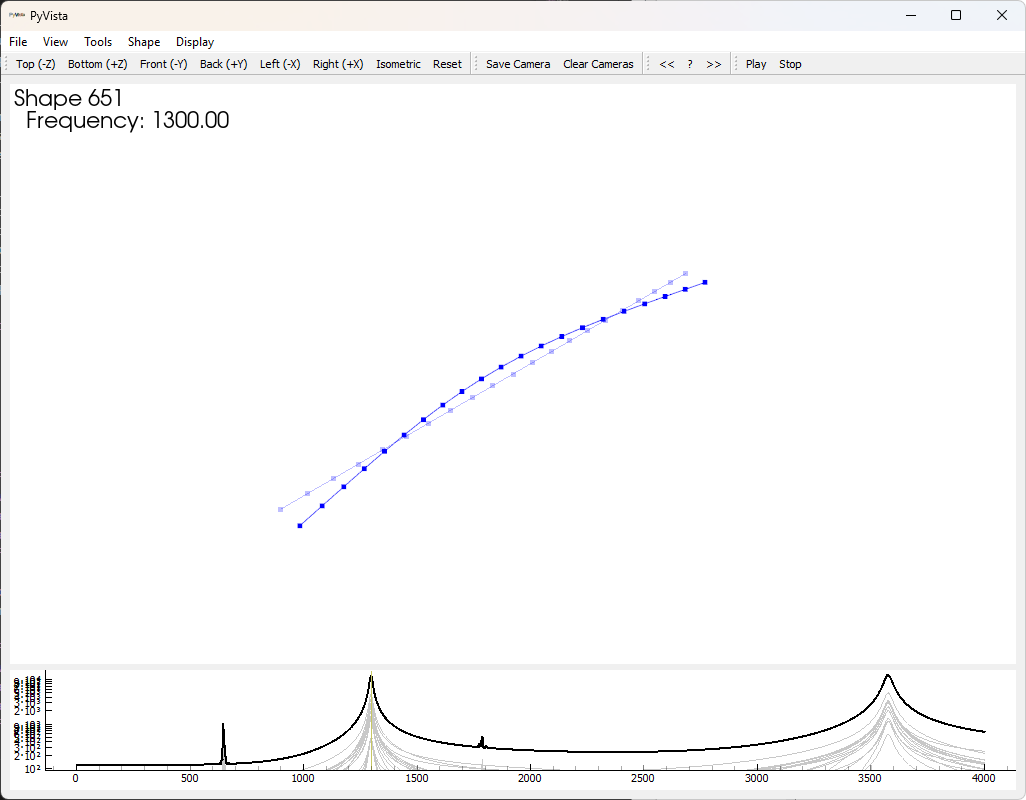Open the View menu
This screenshot has height=800, width=1026.
point(56,42)
